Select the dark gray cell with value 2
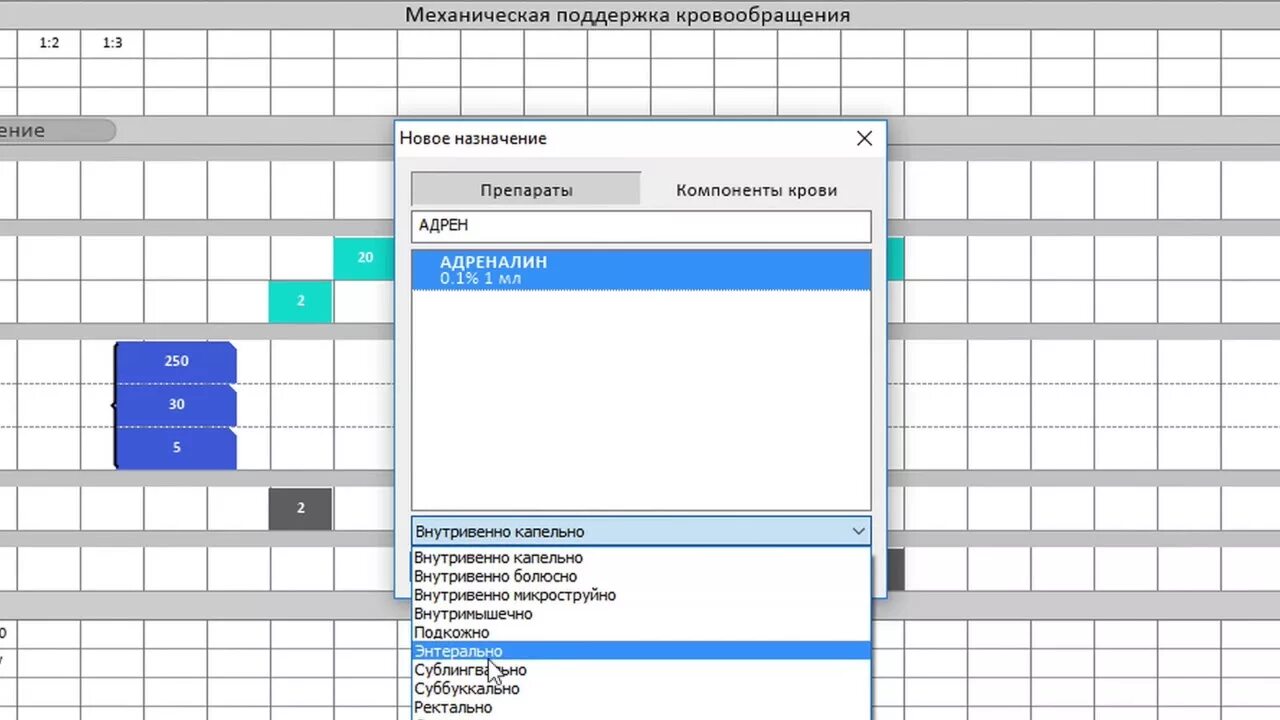1280x720 pixels. tap(300, 508)
